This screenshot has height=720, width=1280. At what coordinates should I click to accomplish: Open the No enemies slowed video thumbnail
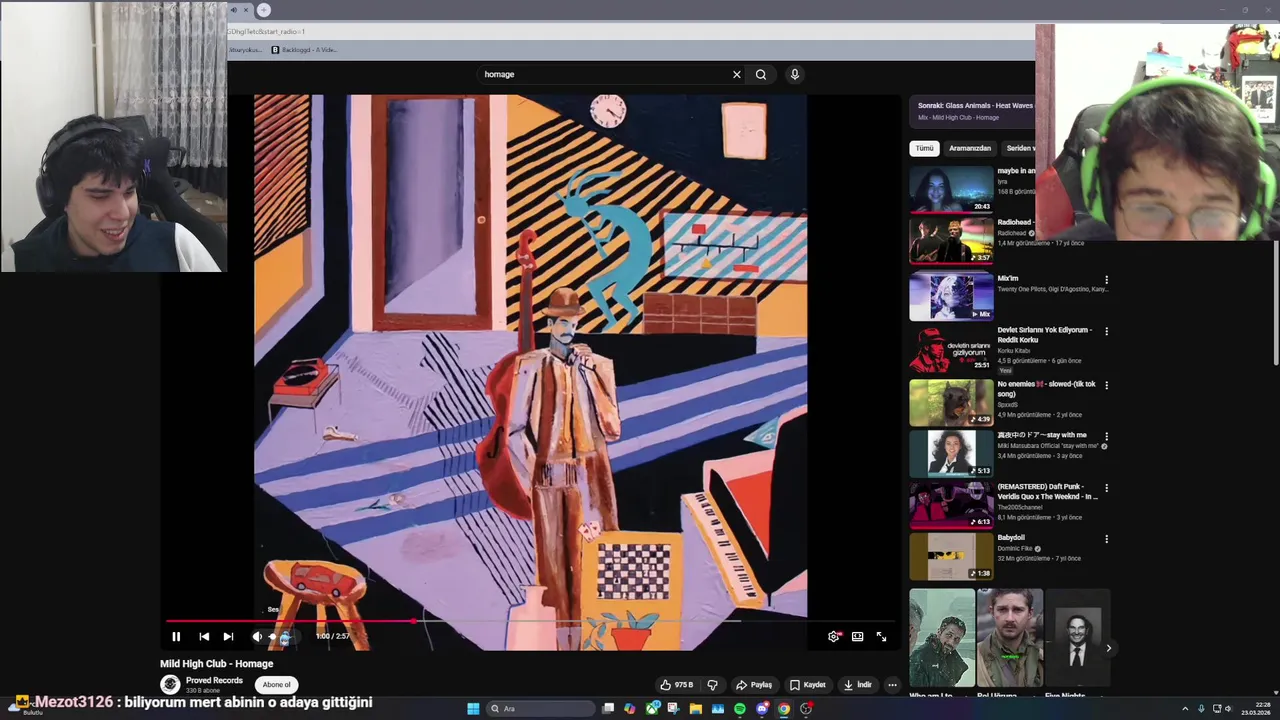(x=951, y=401)
